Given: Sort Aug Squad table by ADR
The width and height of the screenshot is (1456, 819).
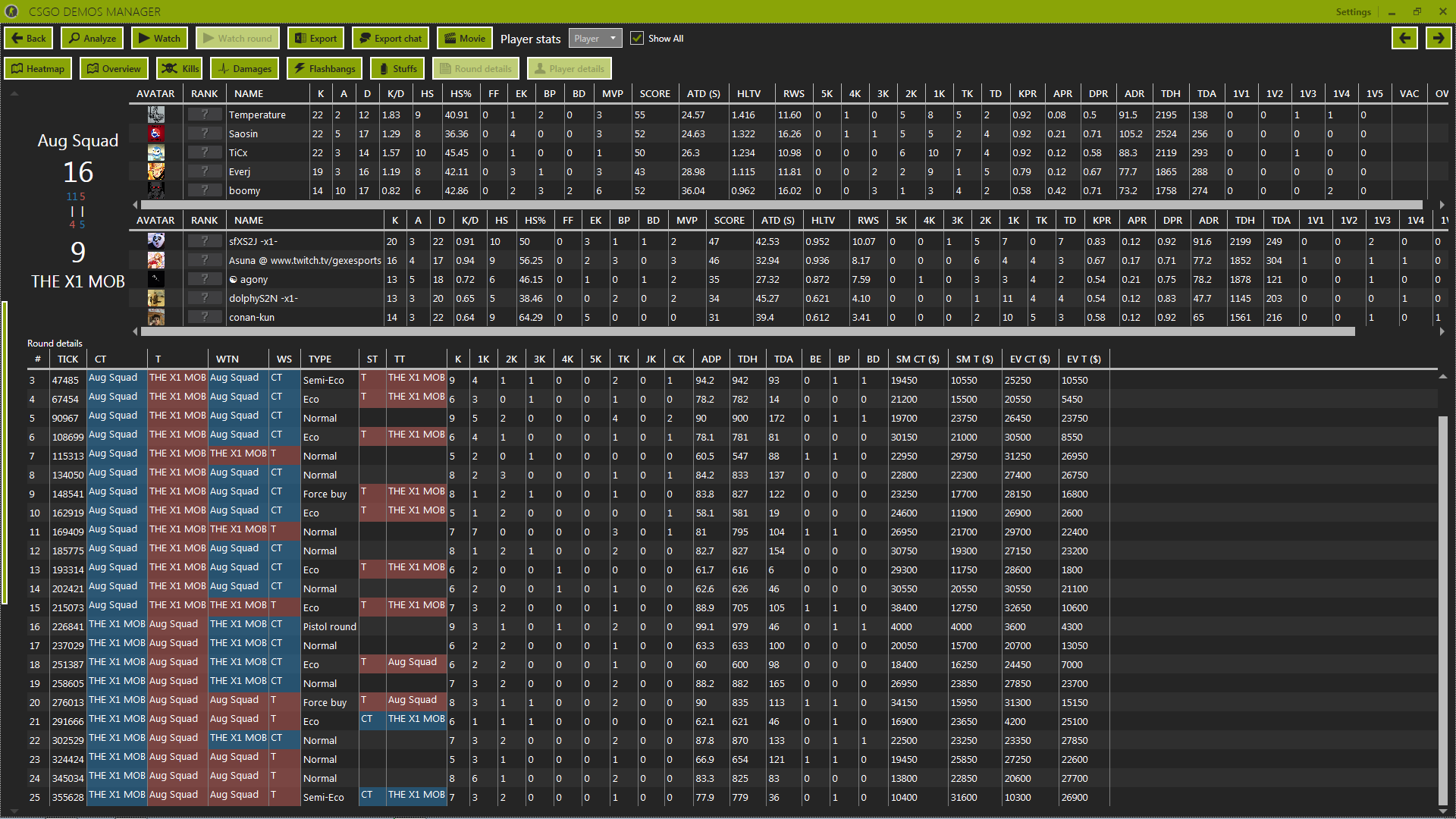Looking at the screenshot, I should point(1134,93).
